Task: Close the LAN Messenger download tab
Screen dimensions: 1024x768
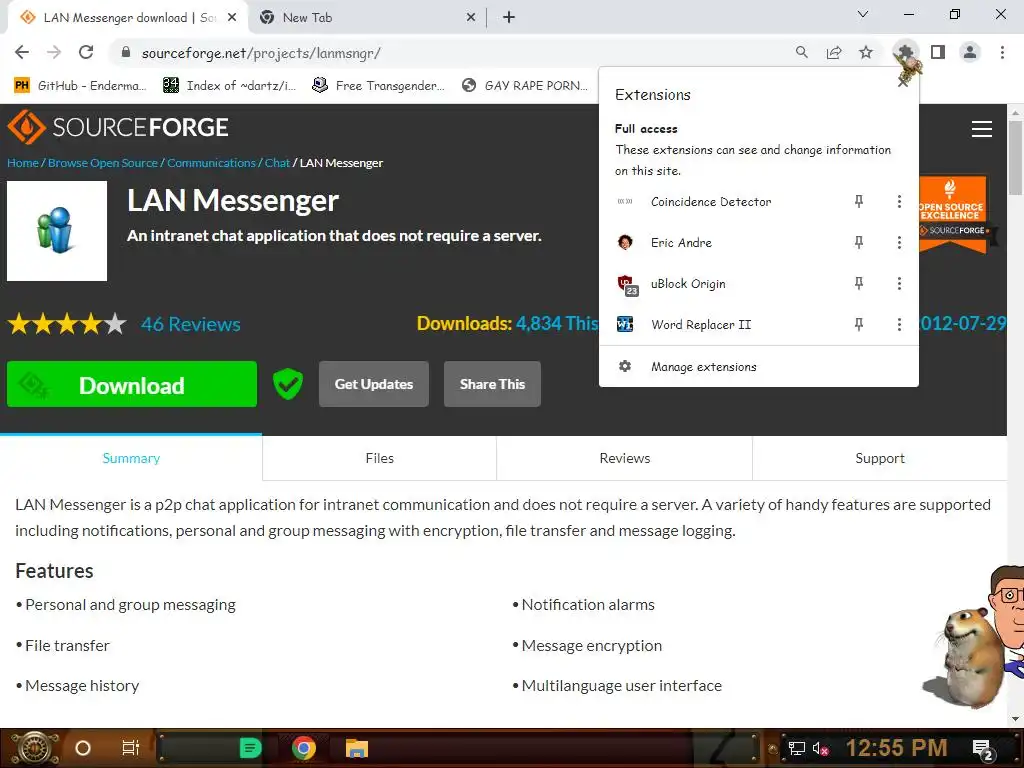Action: (232, 18)
